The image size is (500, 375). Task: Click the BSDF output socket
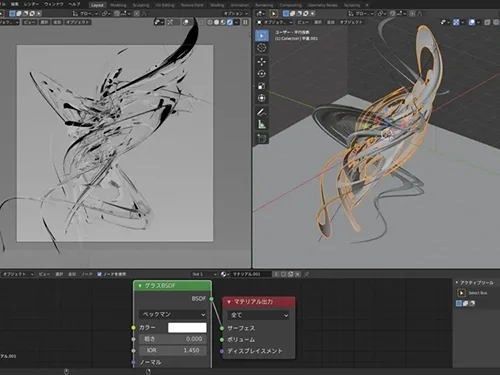211,299
